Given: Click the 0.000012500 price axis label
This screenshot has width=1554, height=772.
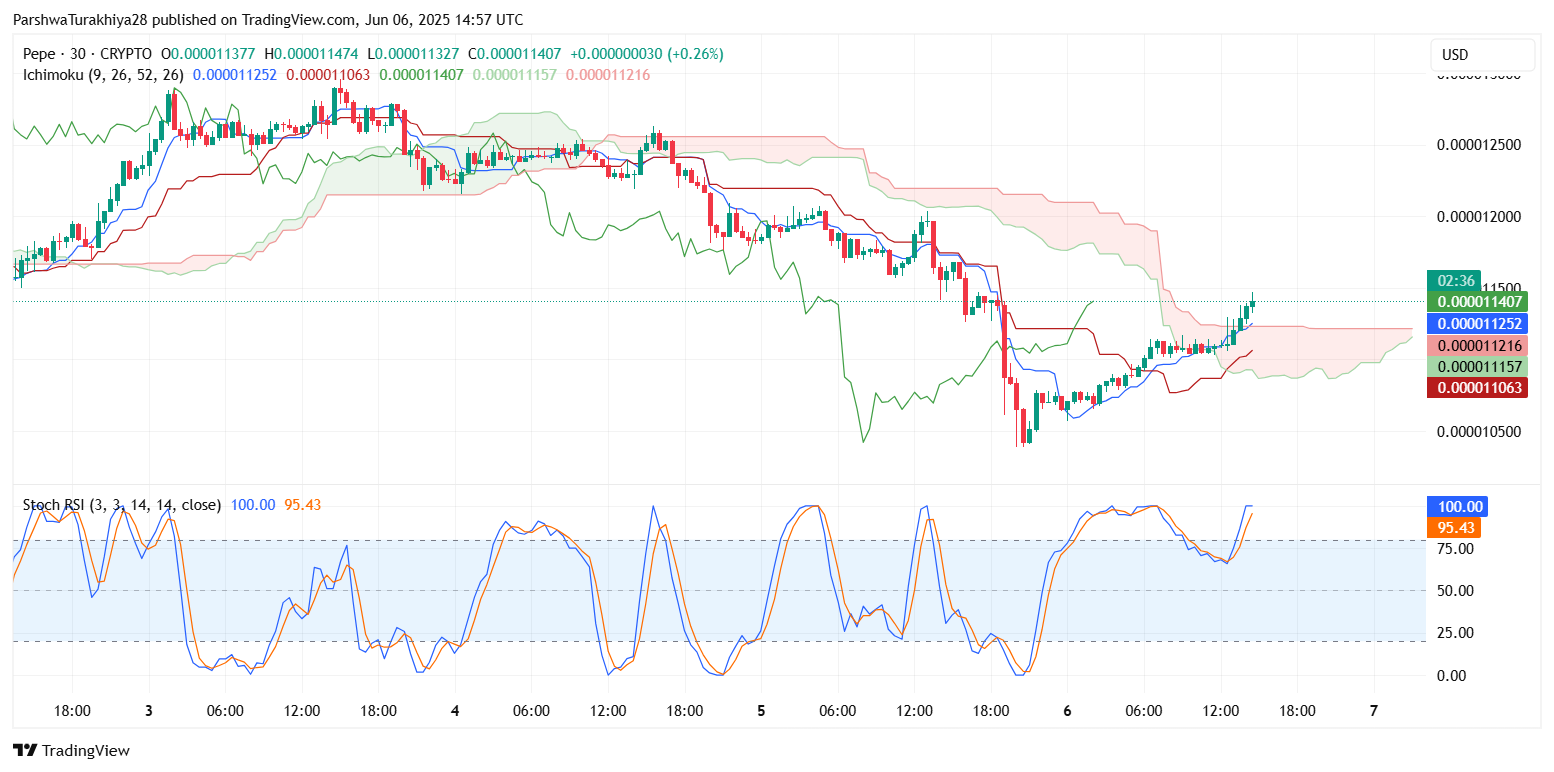Looking at the screenshot, I should click(x=1479, y=145).
